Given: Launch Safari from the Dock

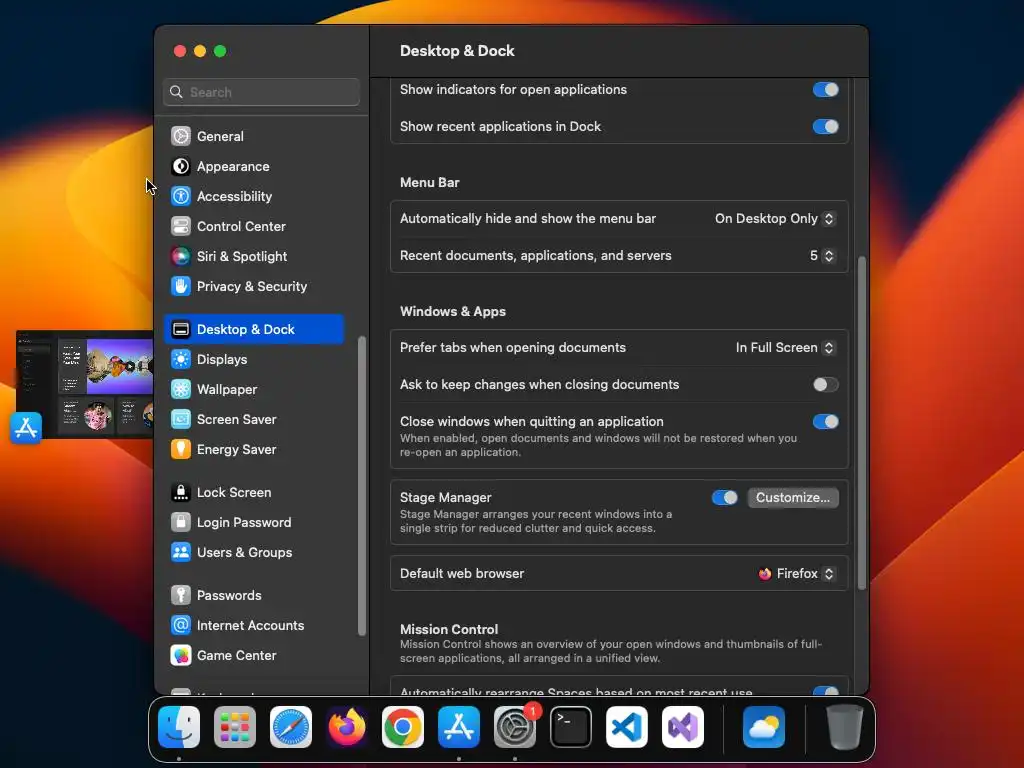Looking at the screenshot, I should pos(291,727).
